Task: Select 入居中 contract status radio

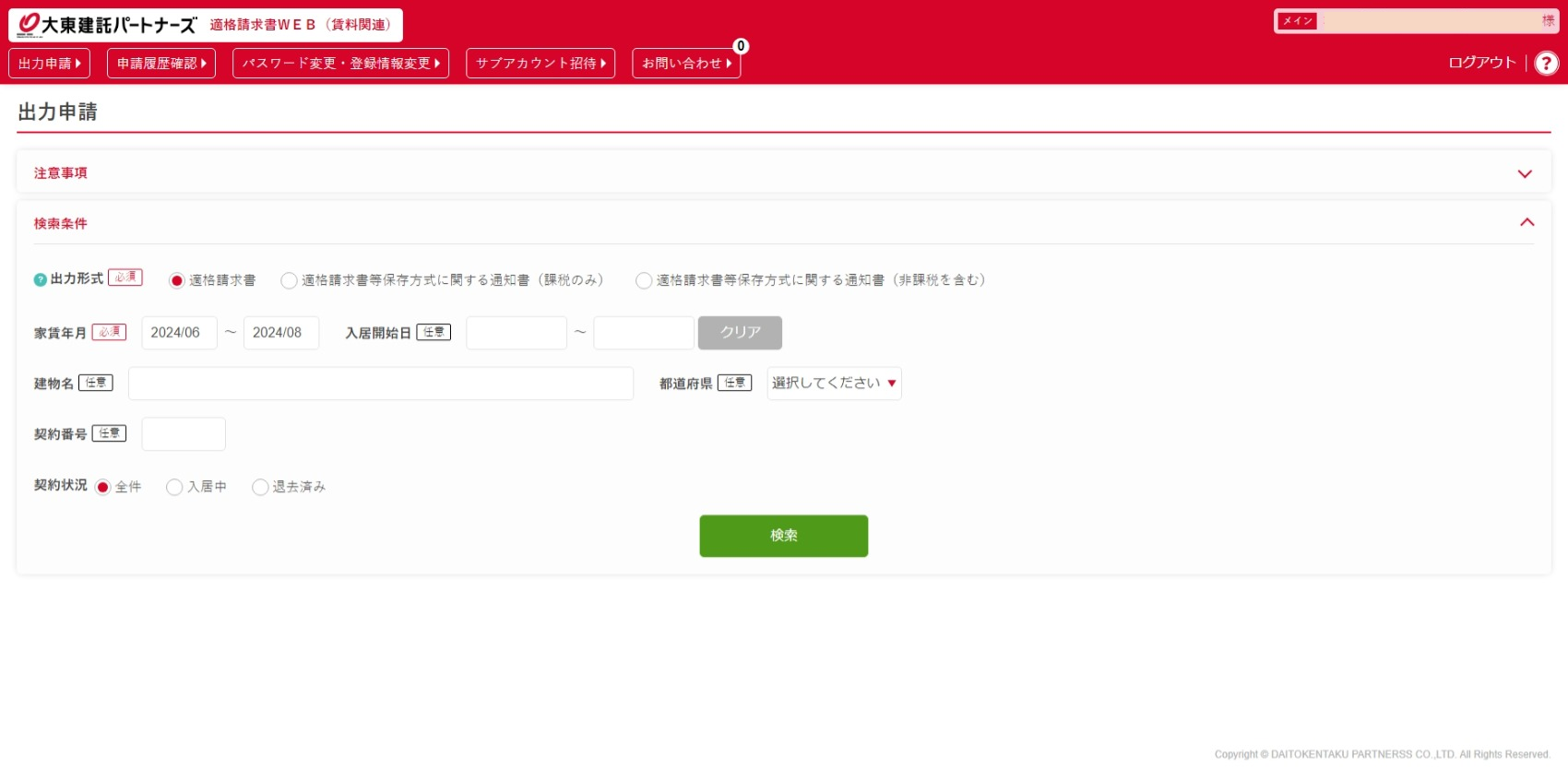Action: pyautogui.click(x=174, y=487)
